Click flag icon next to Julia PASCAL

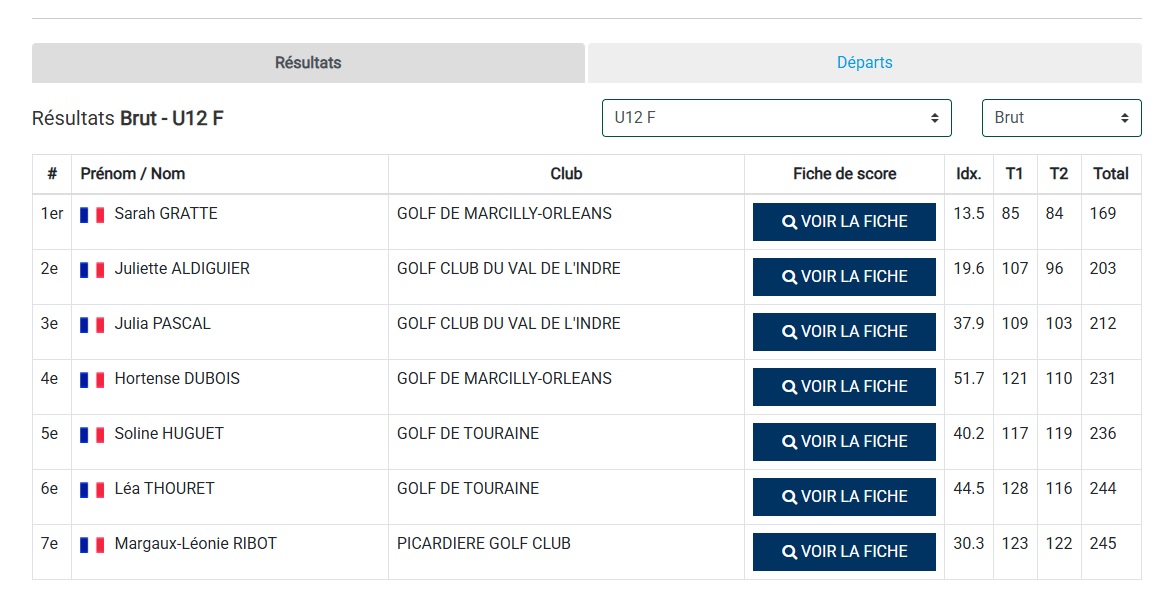(92, 325)
